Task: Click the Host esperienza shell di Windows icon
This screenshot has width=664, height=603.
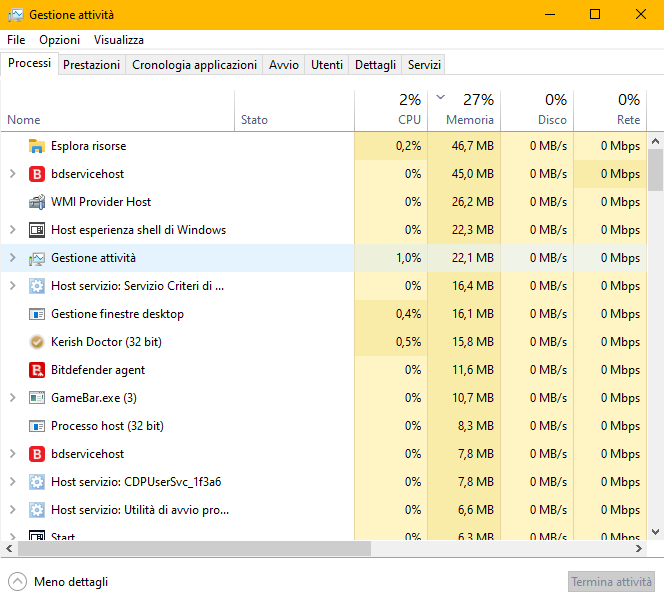Action: tap(37, 230)
